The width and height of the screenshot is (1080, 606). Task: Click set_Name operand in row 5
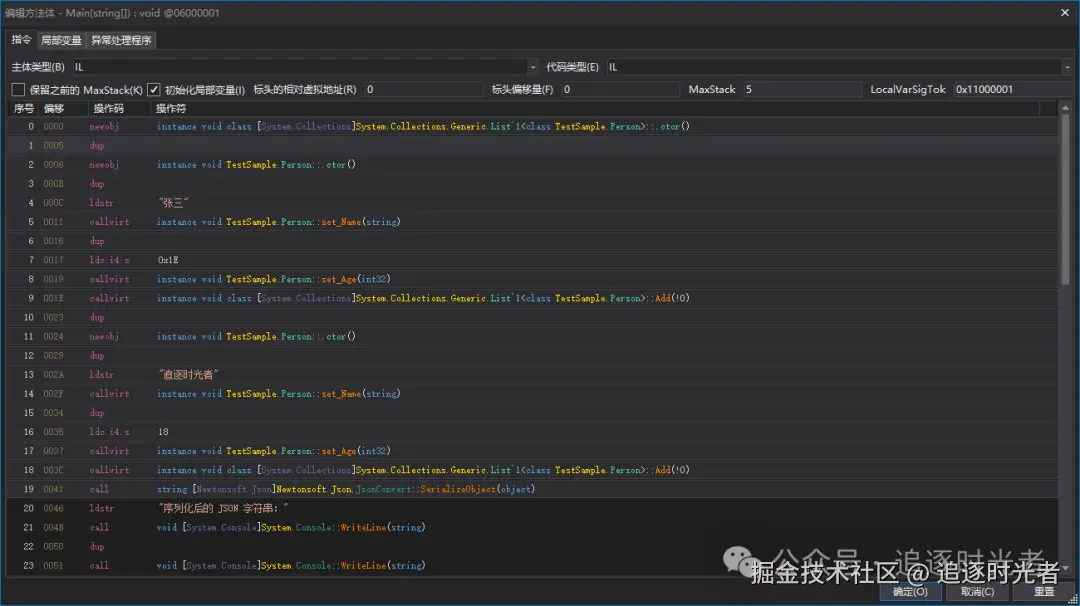pyautogui.click(x=278, y=222)
